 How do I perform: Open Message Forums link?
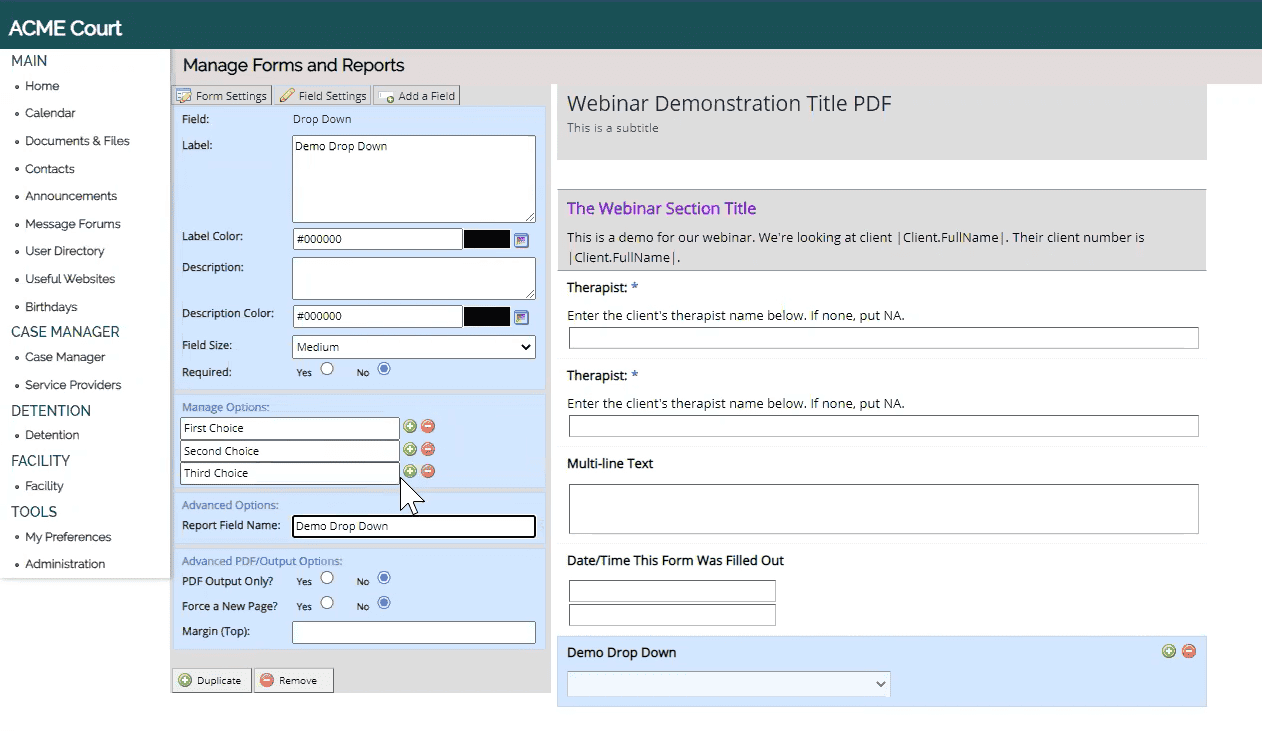(73, 224)
